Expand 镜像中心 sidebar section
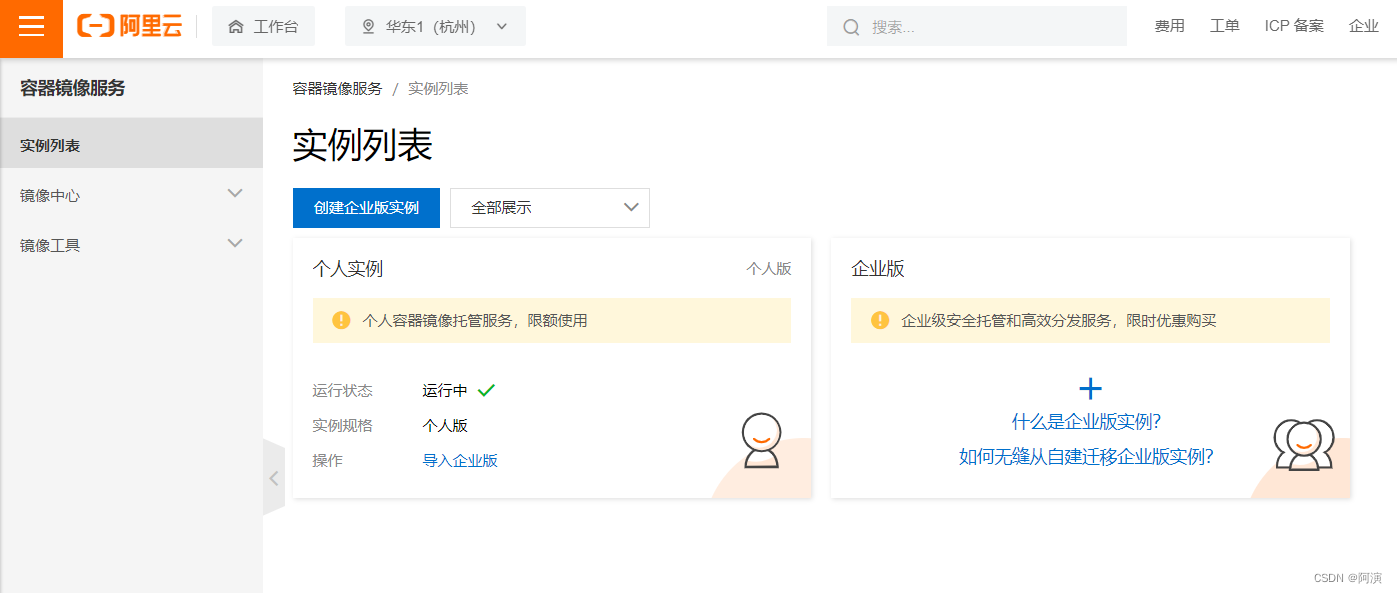 click(131, 195)
